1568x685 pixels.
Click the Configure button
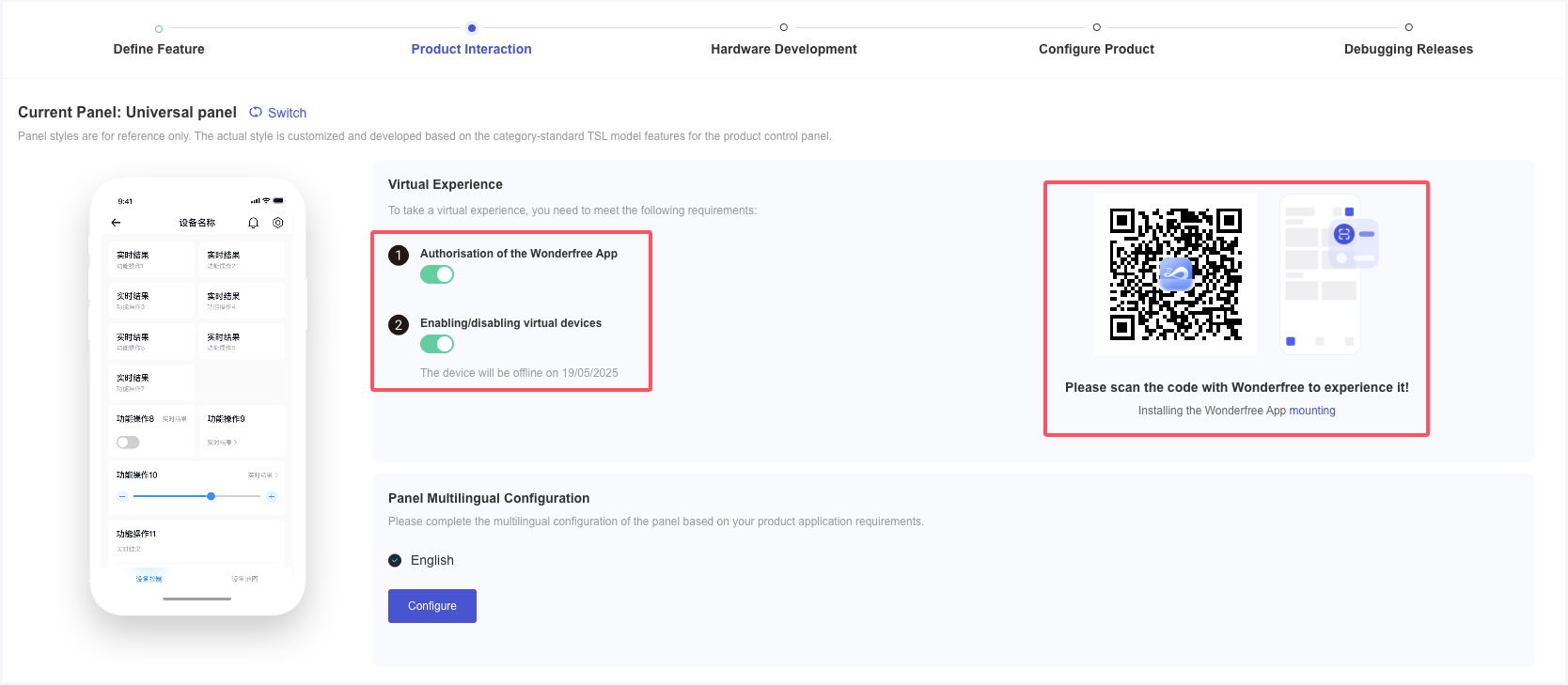[x=432, y=606]
